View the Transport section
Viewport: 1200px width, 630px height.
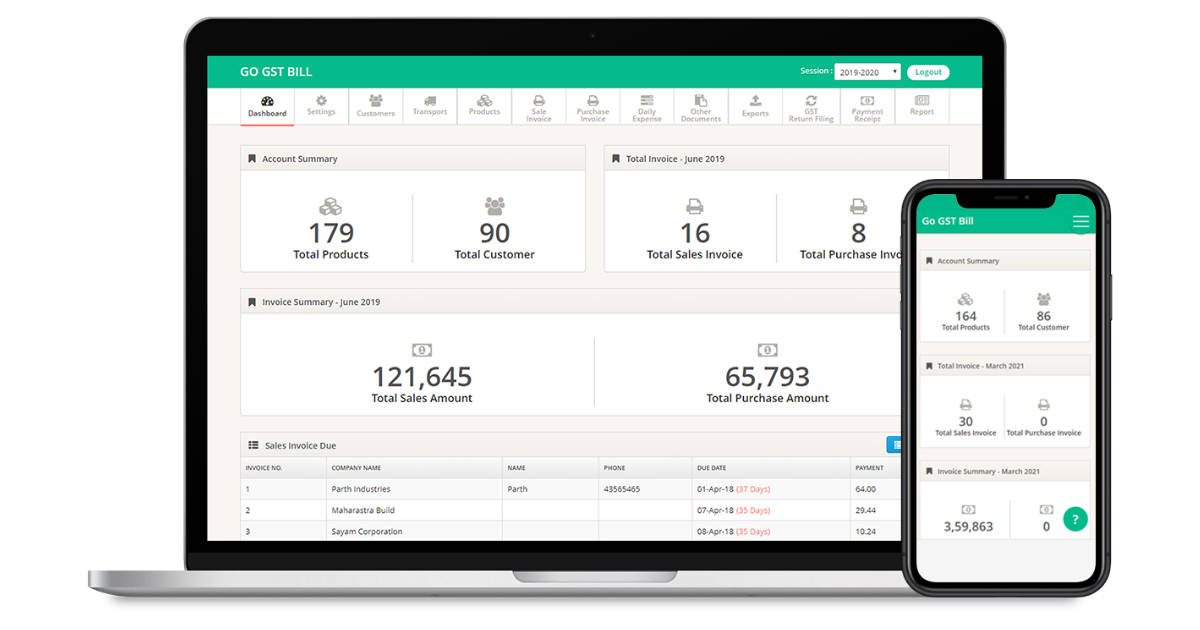(x=429, y=106)
